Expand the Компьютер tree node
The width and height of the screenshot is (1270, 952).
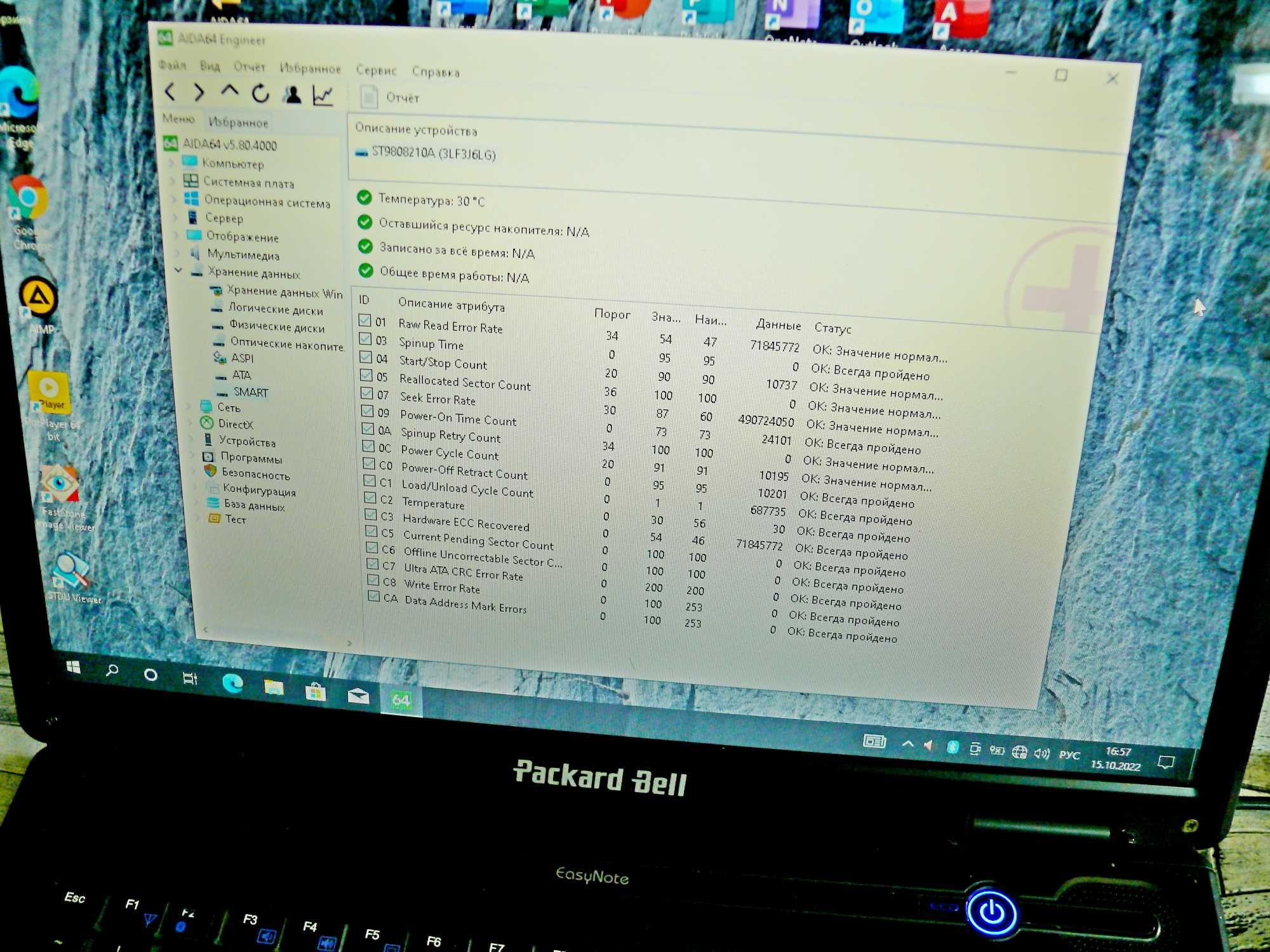pyautogui.click(x=172, y=163)
